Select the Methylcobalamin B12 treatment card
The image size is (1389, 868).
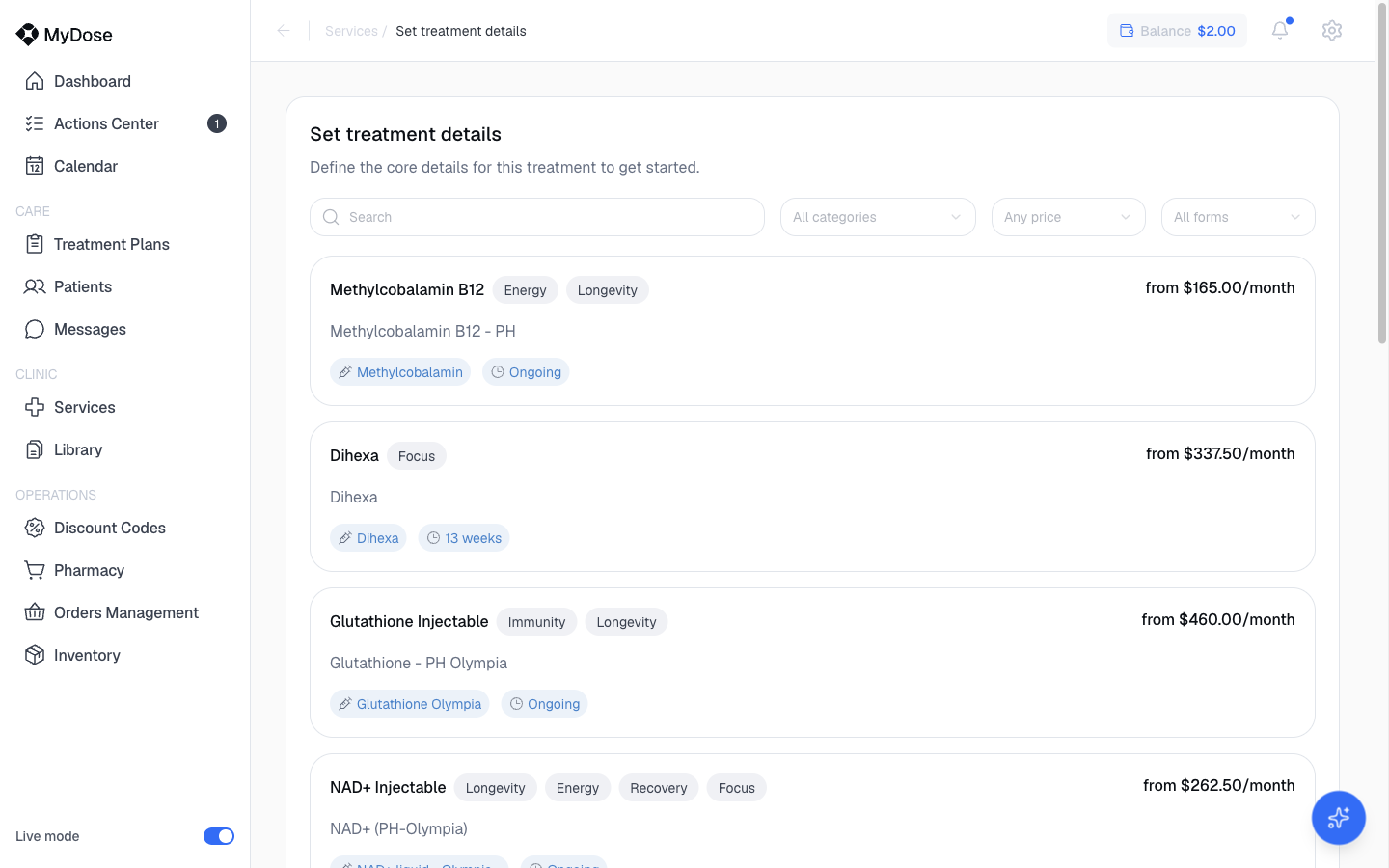point(812,331)
